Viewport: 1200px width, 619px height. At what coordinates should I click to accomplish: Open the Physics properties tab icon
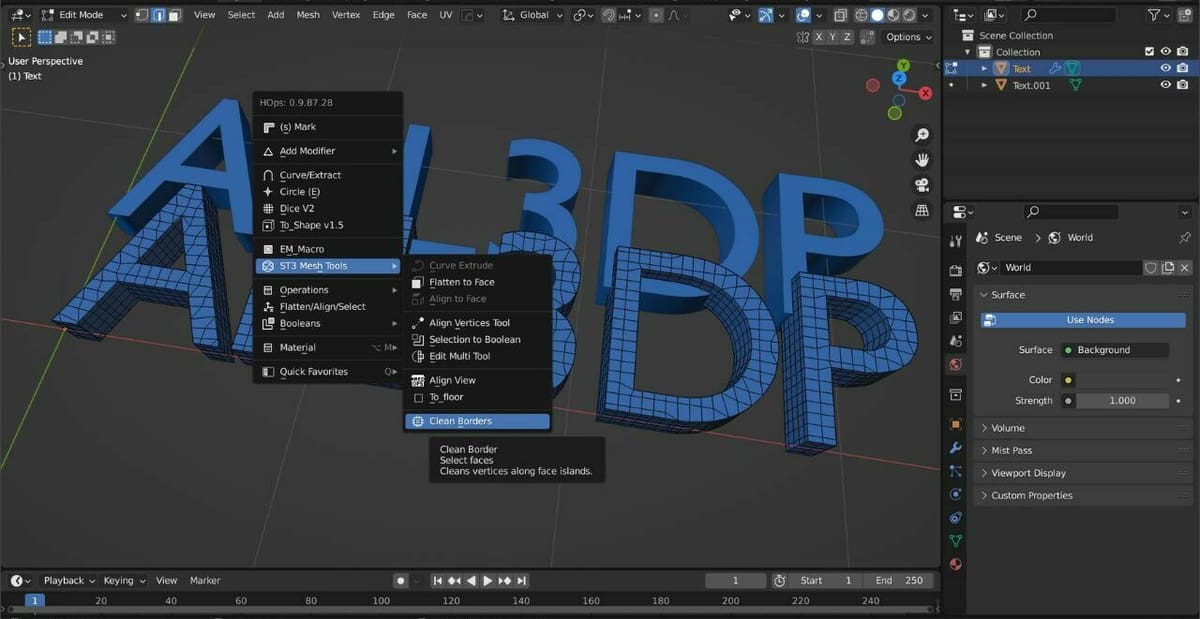956,494
